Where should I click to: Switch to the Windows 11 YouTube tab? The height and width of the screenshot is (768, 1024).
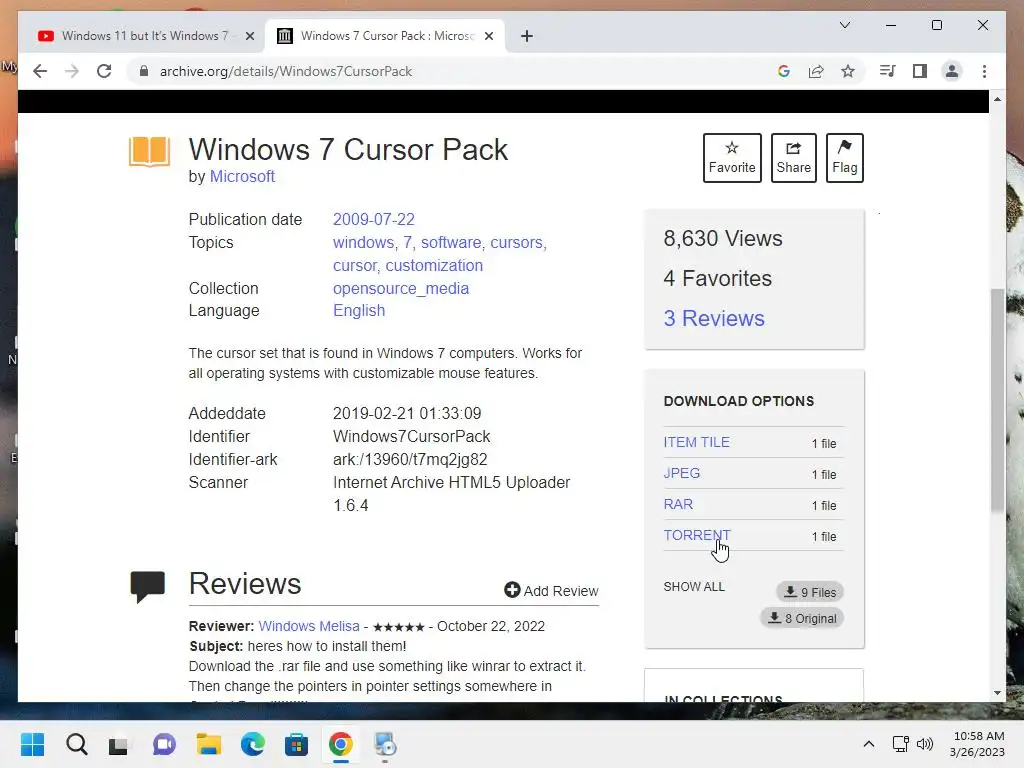pos(144,36)
